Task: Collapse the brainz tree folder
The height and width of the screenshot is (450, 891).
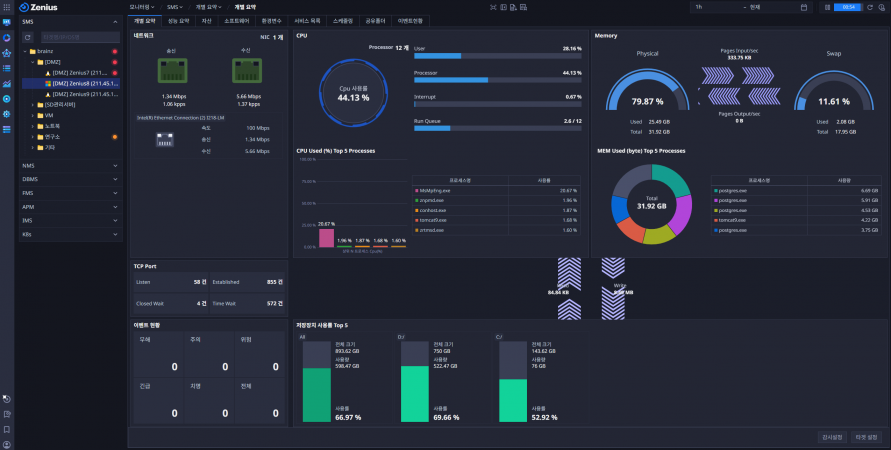Action: point(25,51)
